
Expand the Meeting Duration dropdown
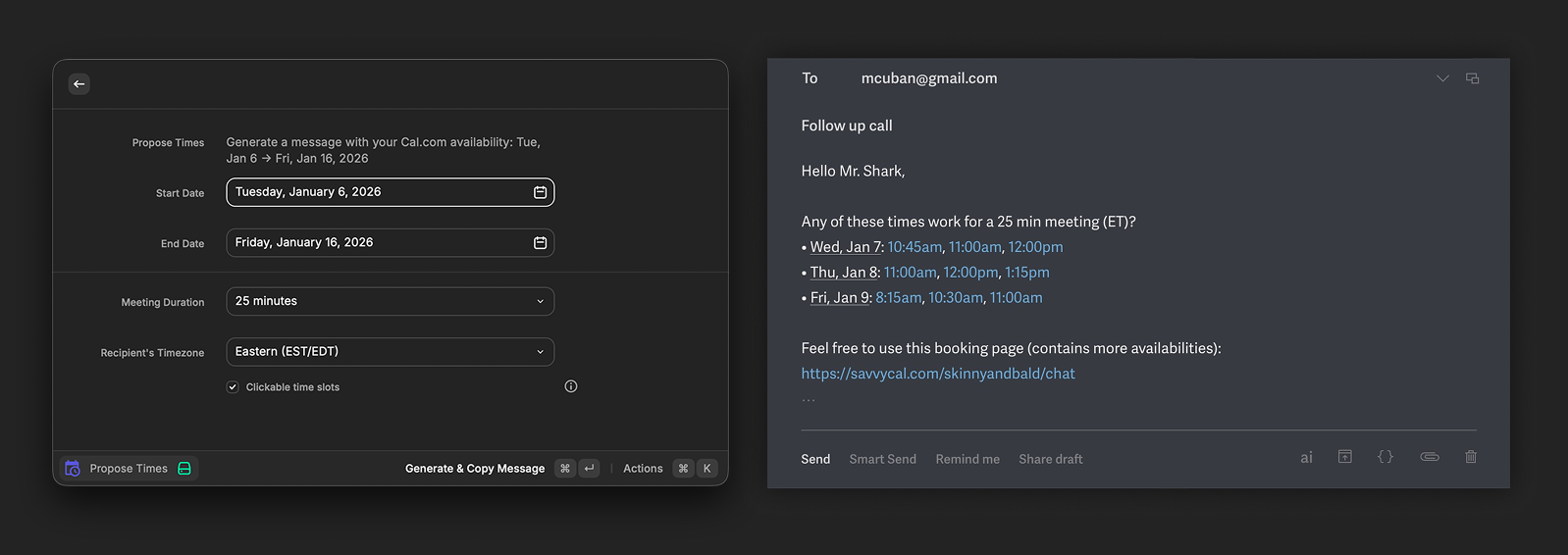(390, 301)
